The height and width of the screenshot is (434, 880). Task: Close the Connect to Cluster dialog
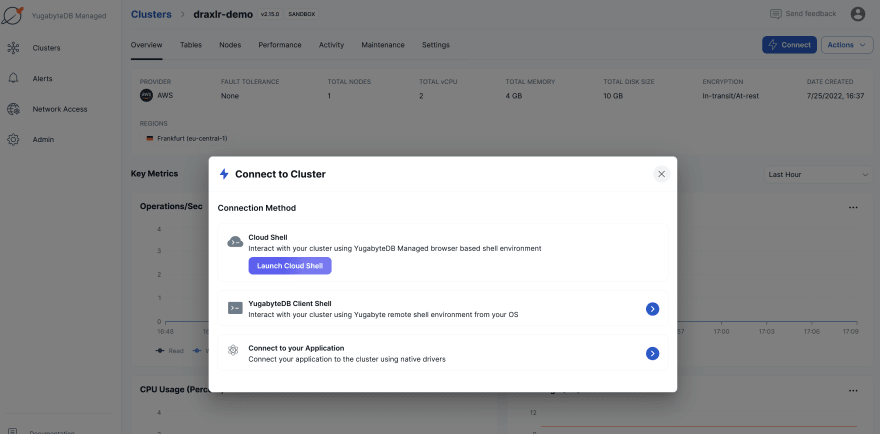pyautogui.click(x=661, y=174)
